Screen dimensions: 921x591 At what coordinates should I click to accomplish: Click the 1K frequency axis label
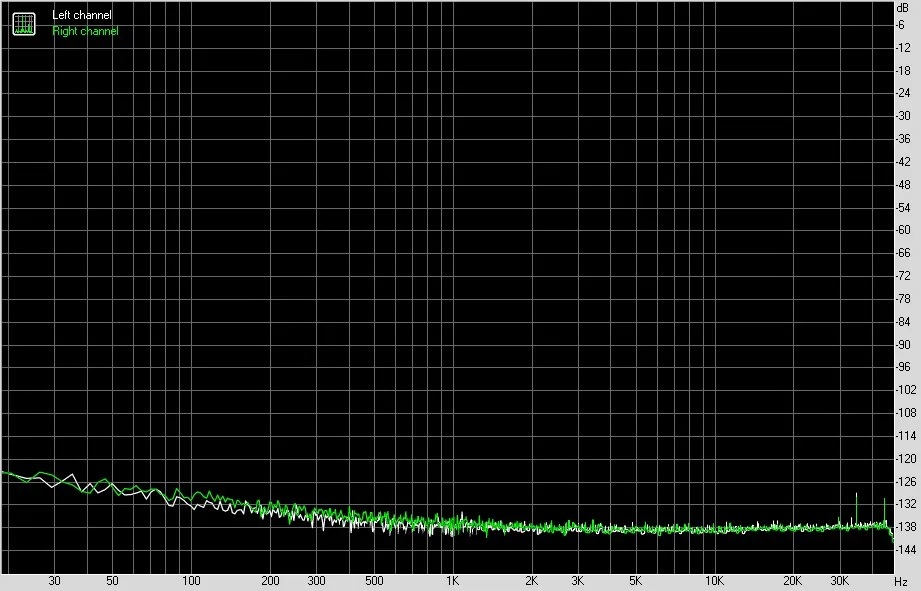452,581
